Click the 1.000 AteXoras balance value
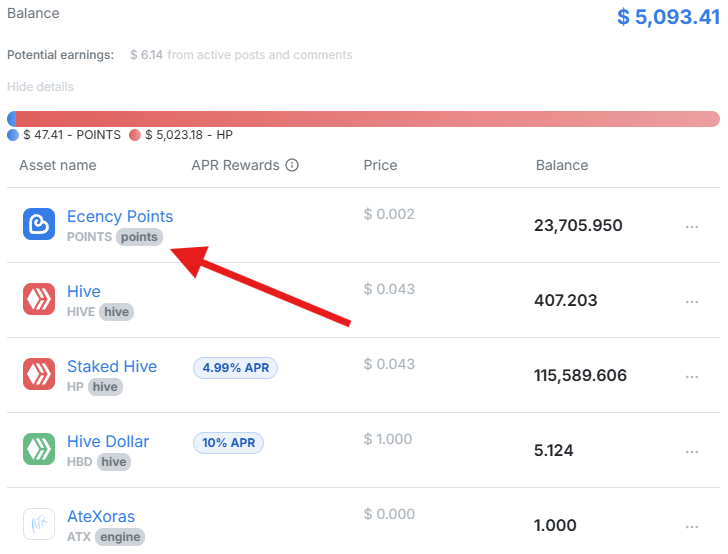Viewport: 728px width, 554px height. (x=555, y=525)
